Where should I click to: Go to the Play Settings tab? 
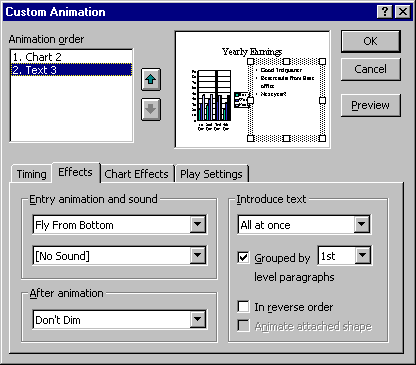211,174
